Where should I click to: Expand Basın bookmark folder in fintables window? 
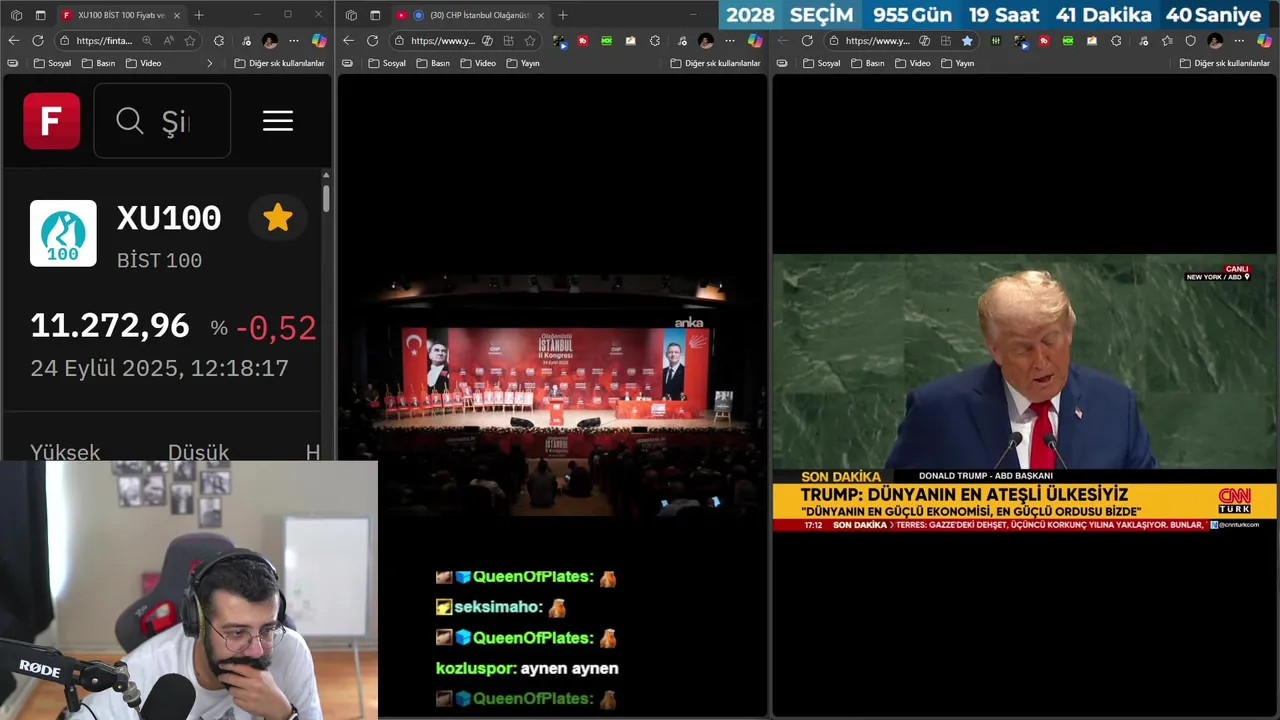(98, 63)
